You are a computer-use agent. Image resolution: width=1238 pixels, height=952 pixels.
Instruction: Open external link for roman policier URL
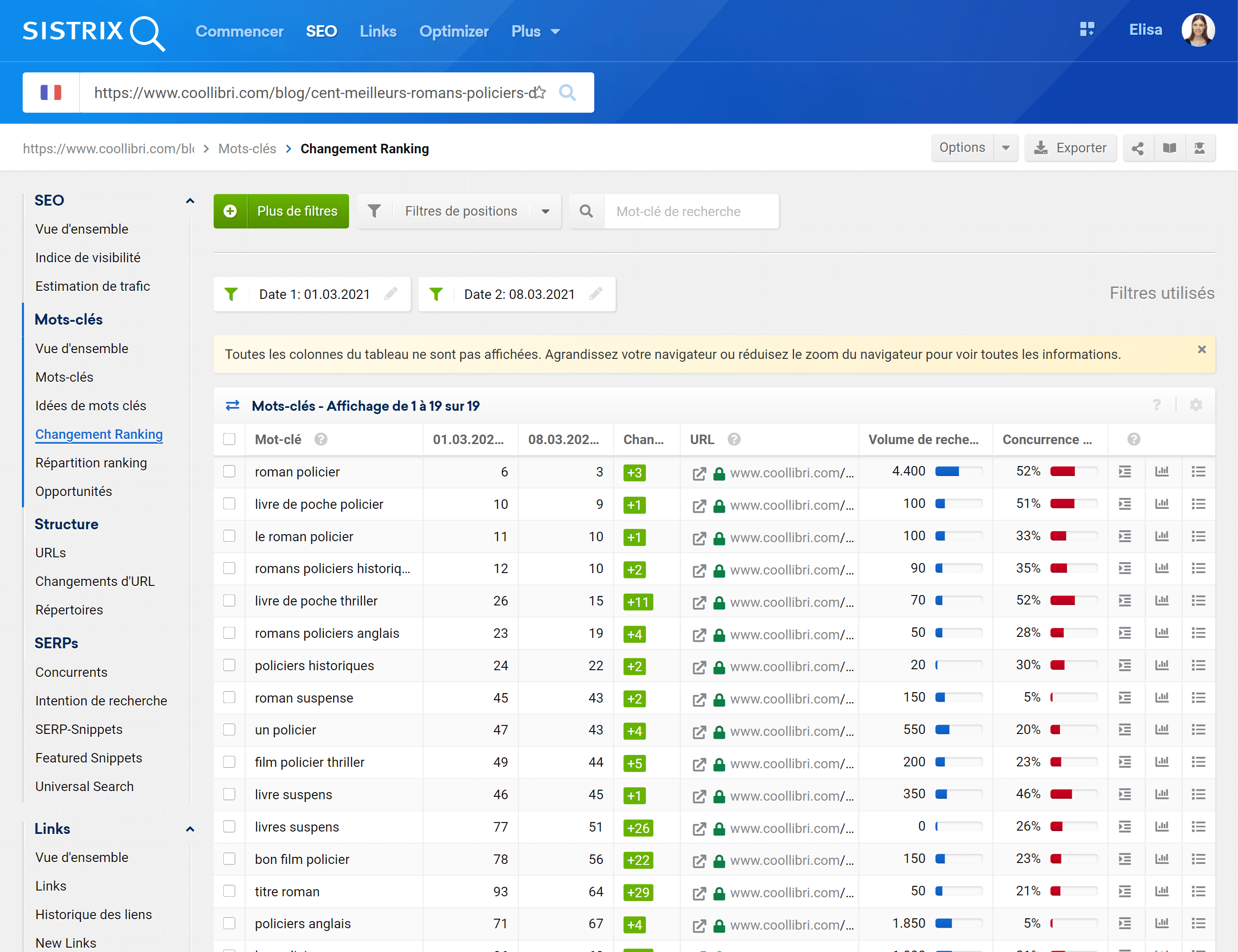[699, 474]
